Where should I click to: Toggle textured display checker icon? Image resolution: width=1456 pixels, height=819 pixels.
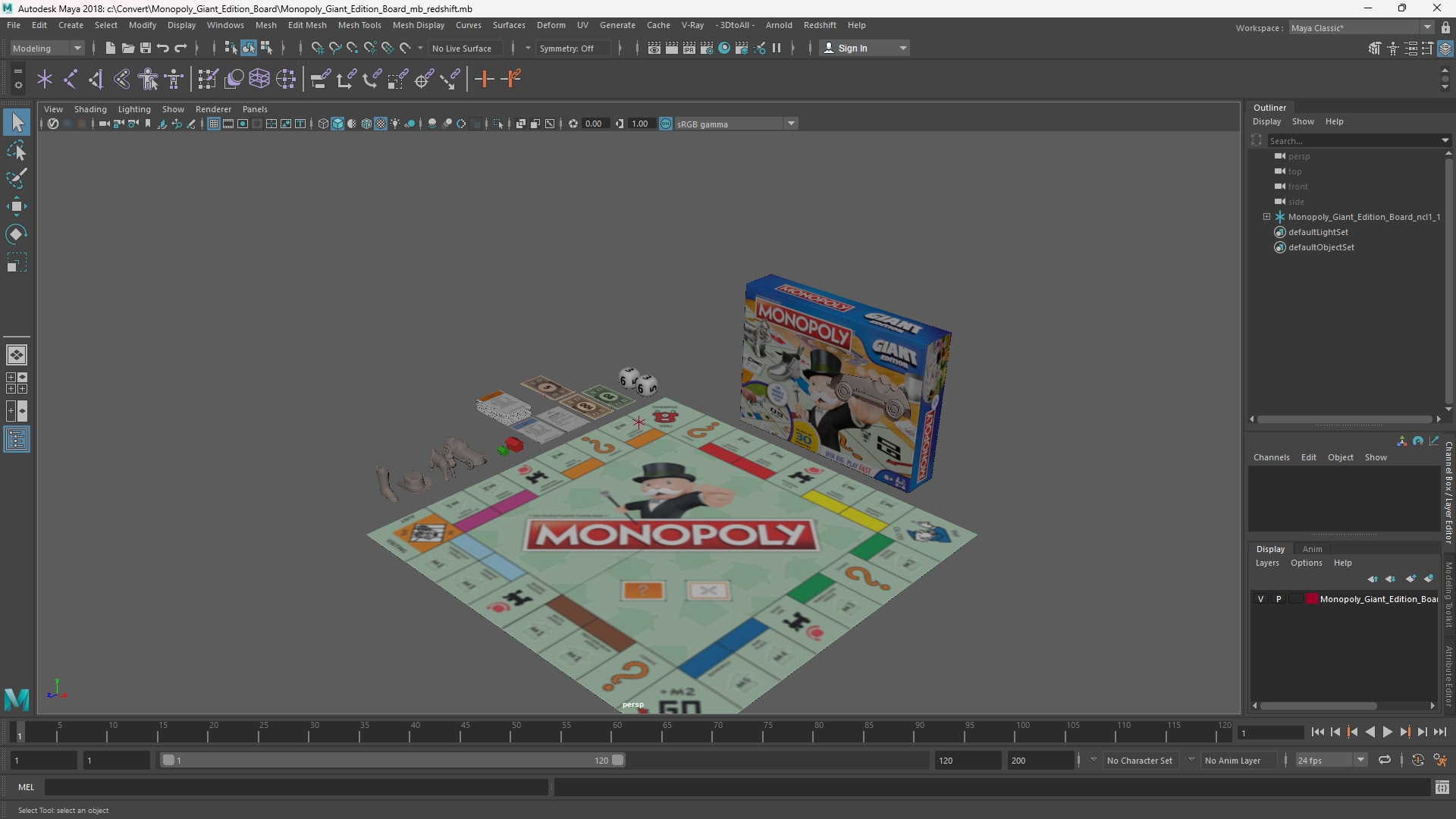(381, 124)
